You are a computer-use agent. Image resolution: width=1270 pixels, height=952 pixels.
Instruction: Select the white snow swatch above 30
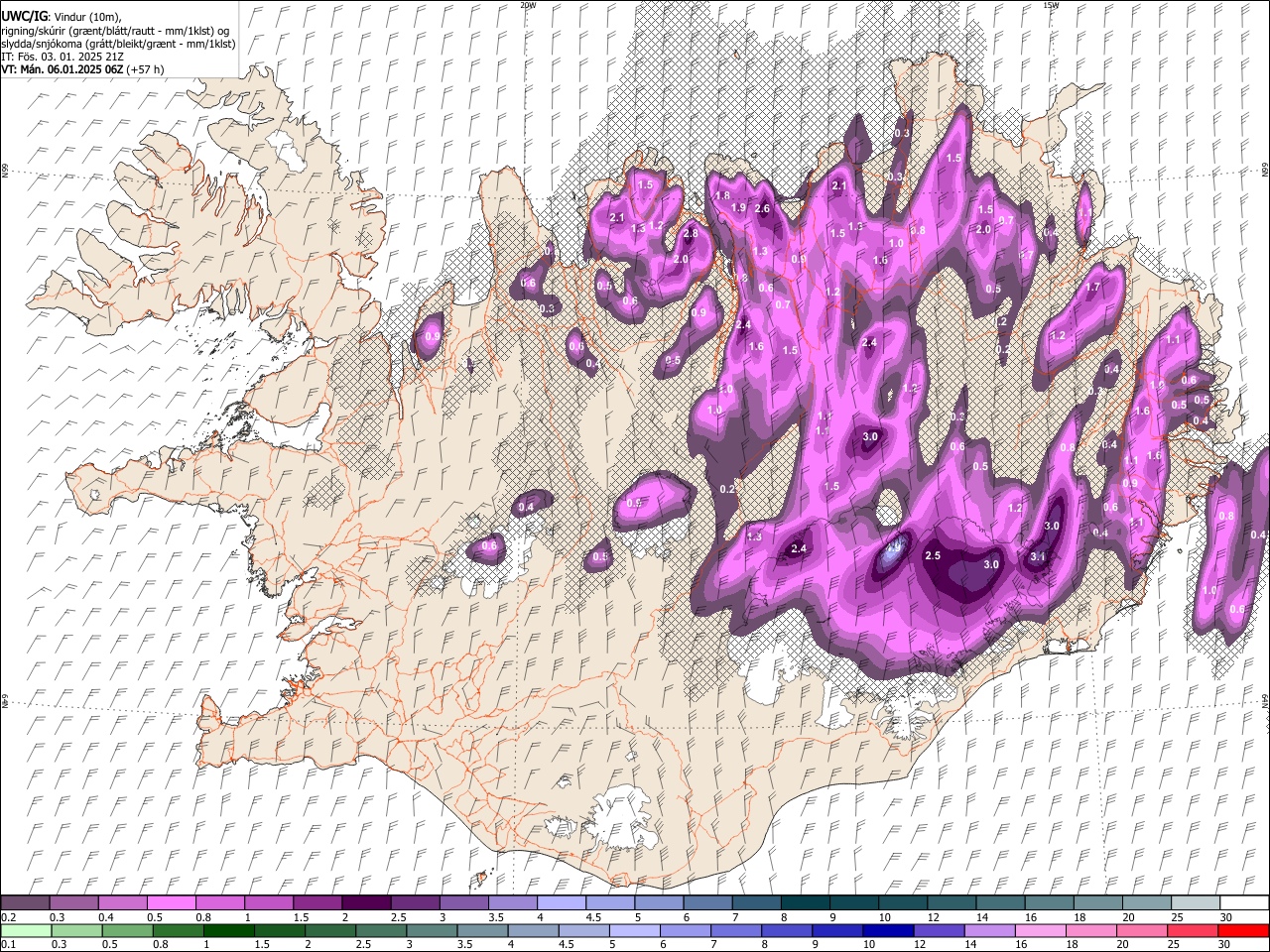[1243, 902]
